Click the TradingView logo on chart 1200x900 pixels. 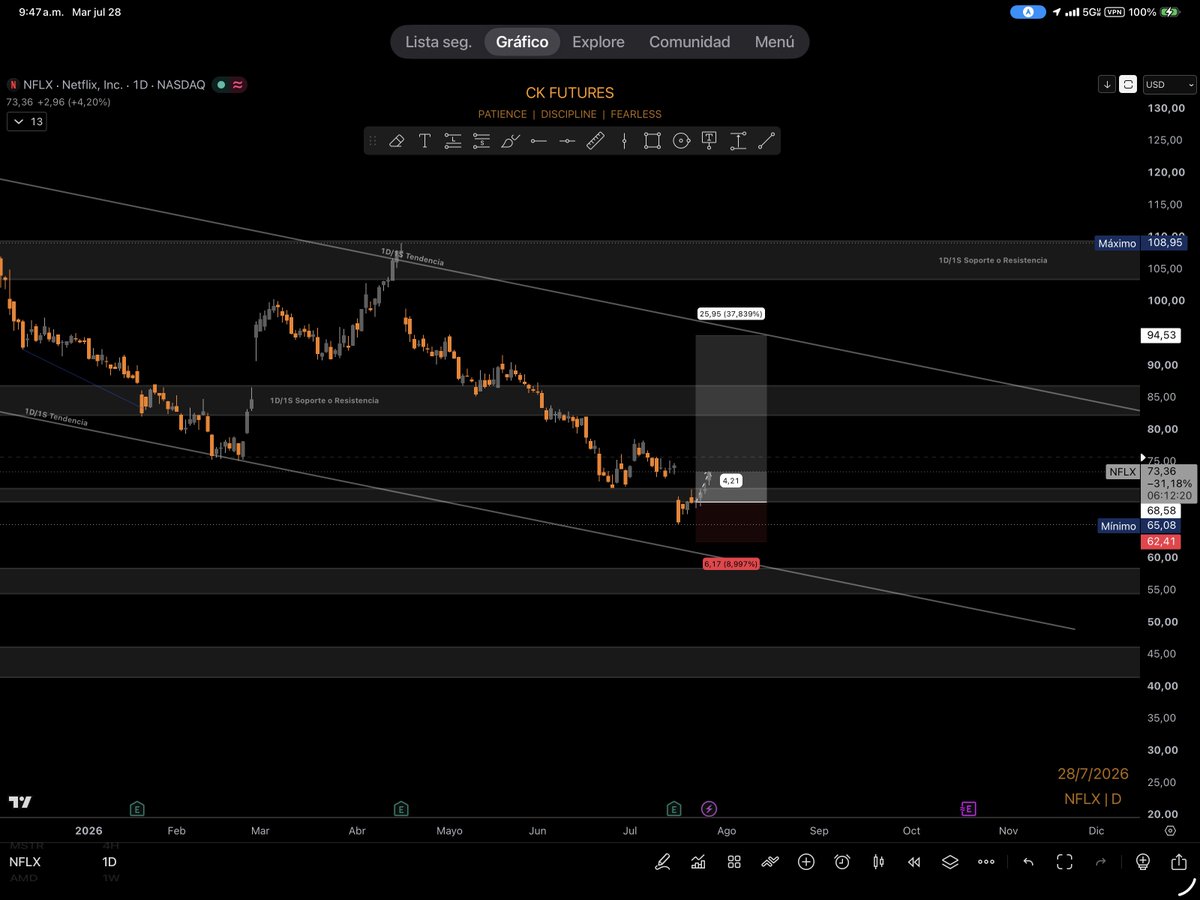[x=20, y=802]
